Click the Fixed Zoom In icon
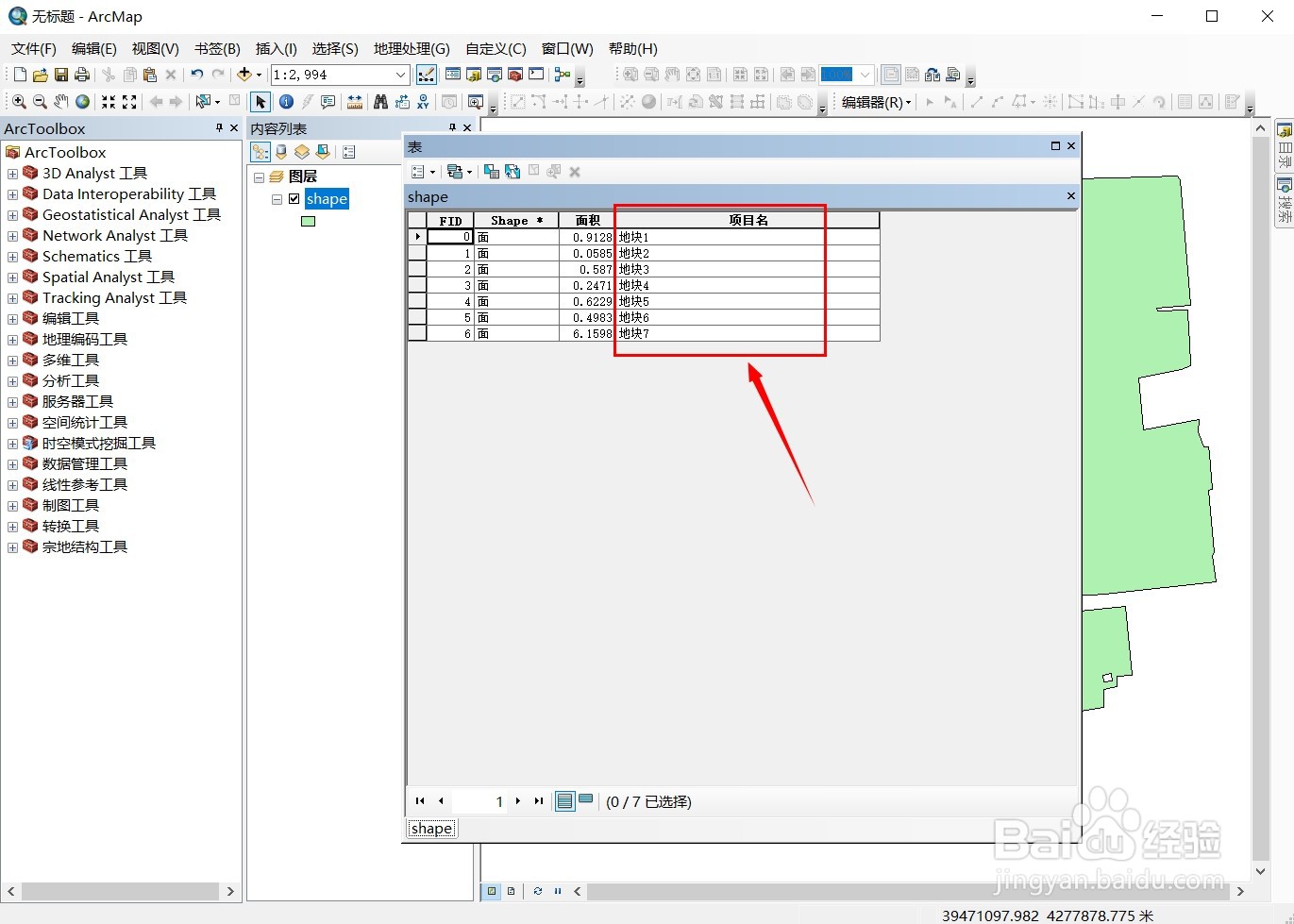Viewport: 1294px width, 924px height. [x=109, y=102]
